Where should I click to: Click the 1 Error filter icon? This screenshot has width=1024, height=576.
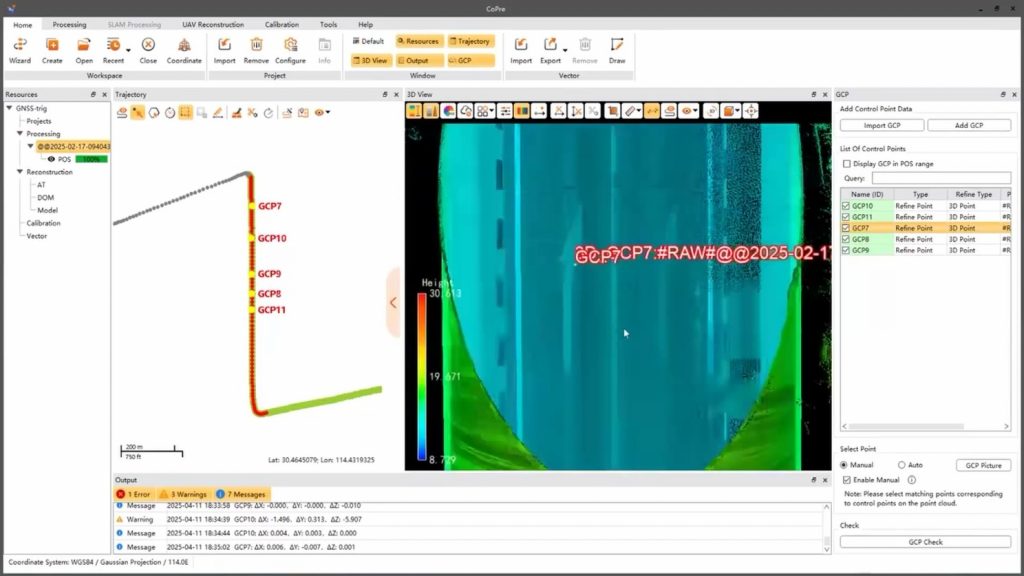point(121,494)
